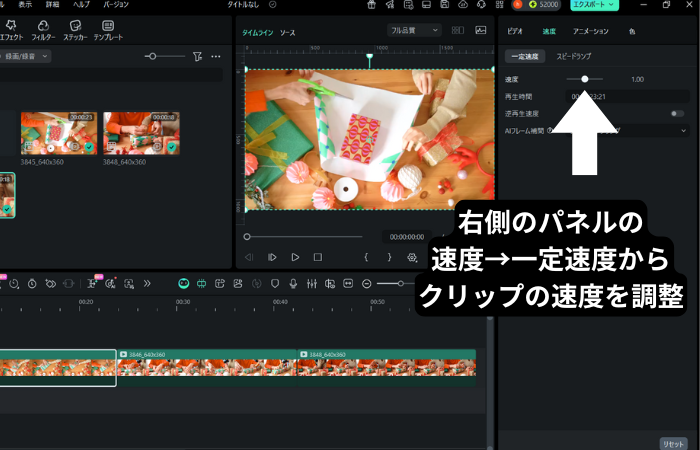The height and width of the screenshot is (450, 700).
Task: Click the cloud upload icon
Action: 463,4
